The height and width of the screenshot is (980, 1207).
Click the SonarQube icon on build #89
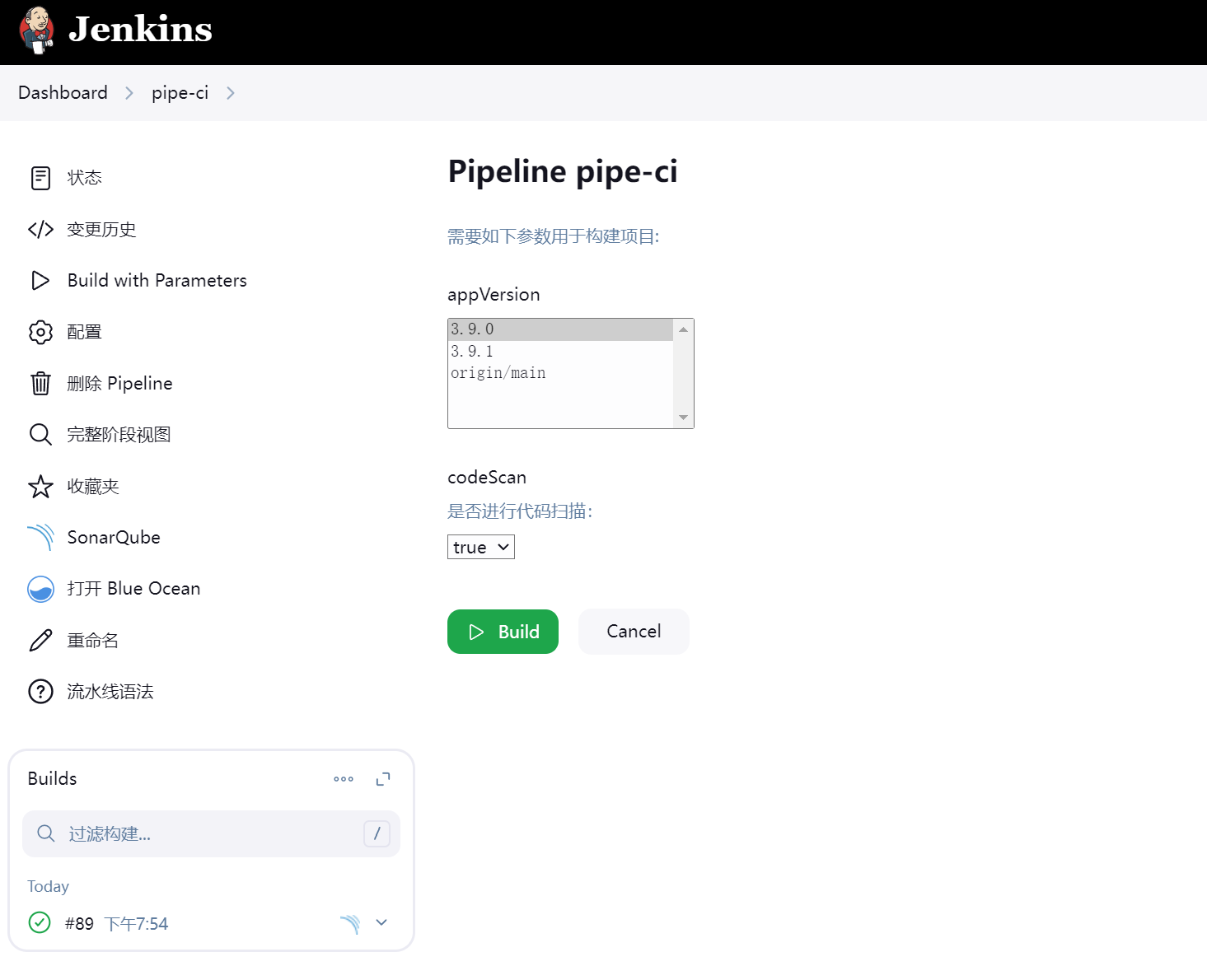pyautogui.click(x=350, y=924)
